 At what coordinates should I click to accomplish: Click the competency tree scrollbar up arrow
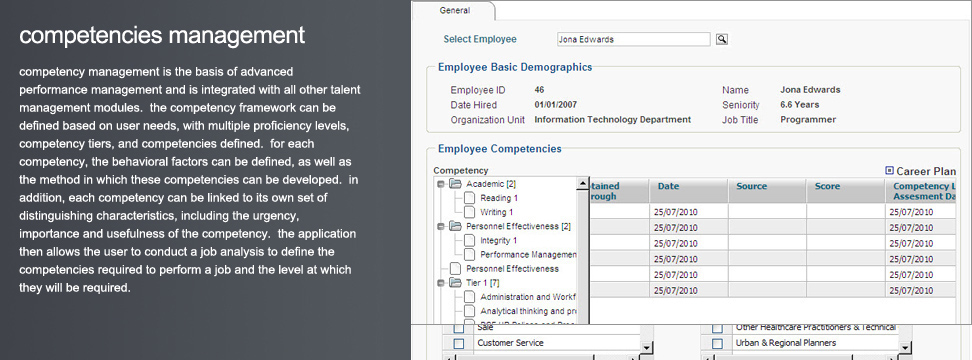583,184
